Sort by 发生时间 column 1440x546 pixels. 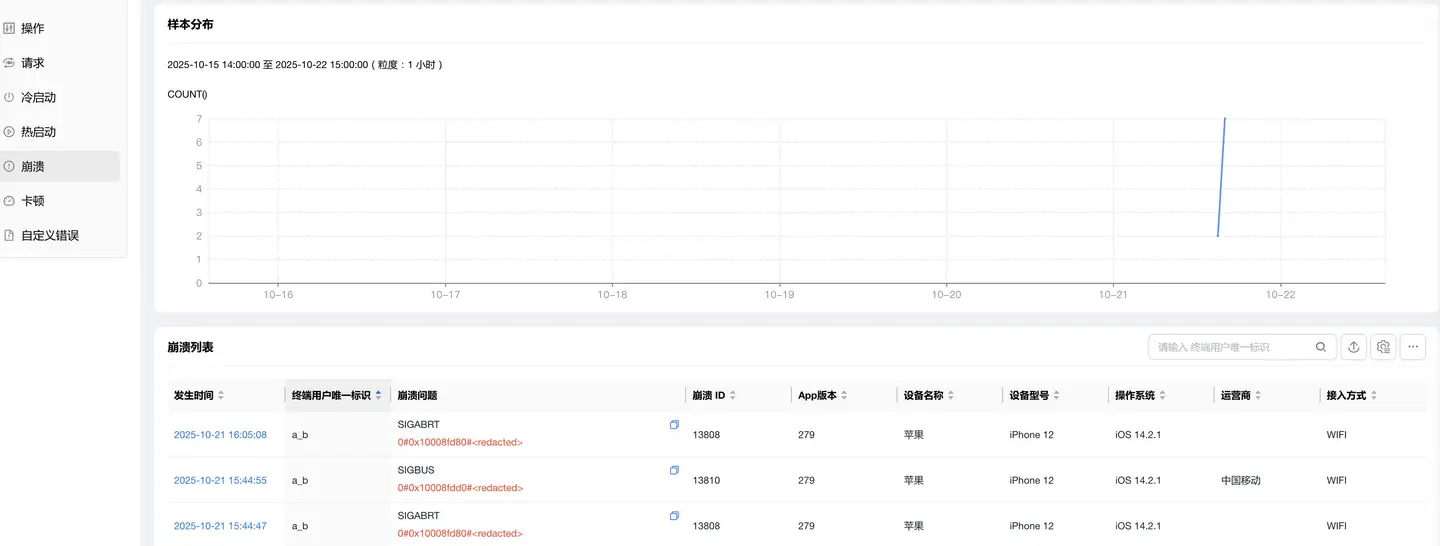221,396
